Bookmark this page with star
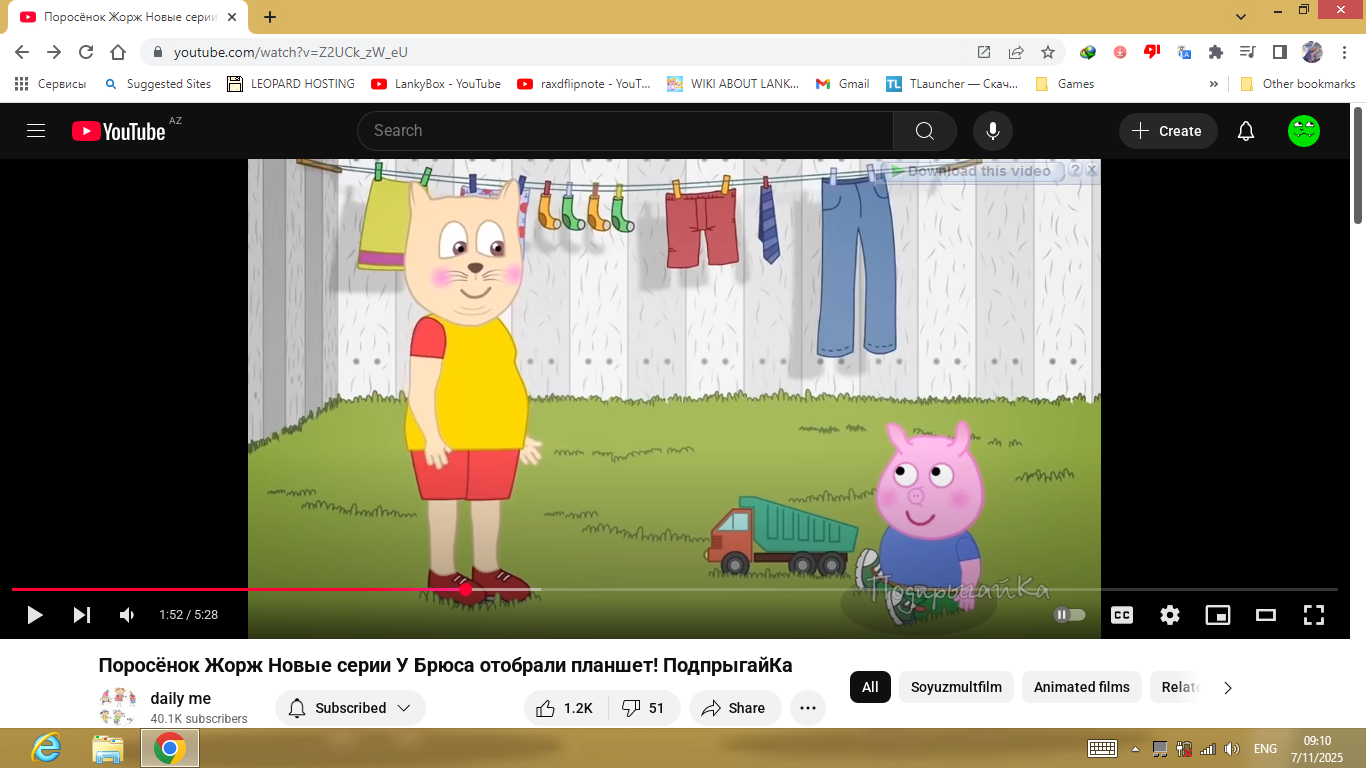Image resolution: width=1366 pixels, height=768 pixels. click(x=1048, y=52)
